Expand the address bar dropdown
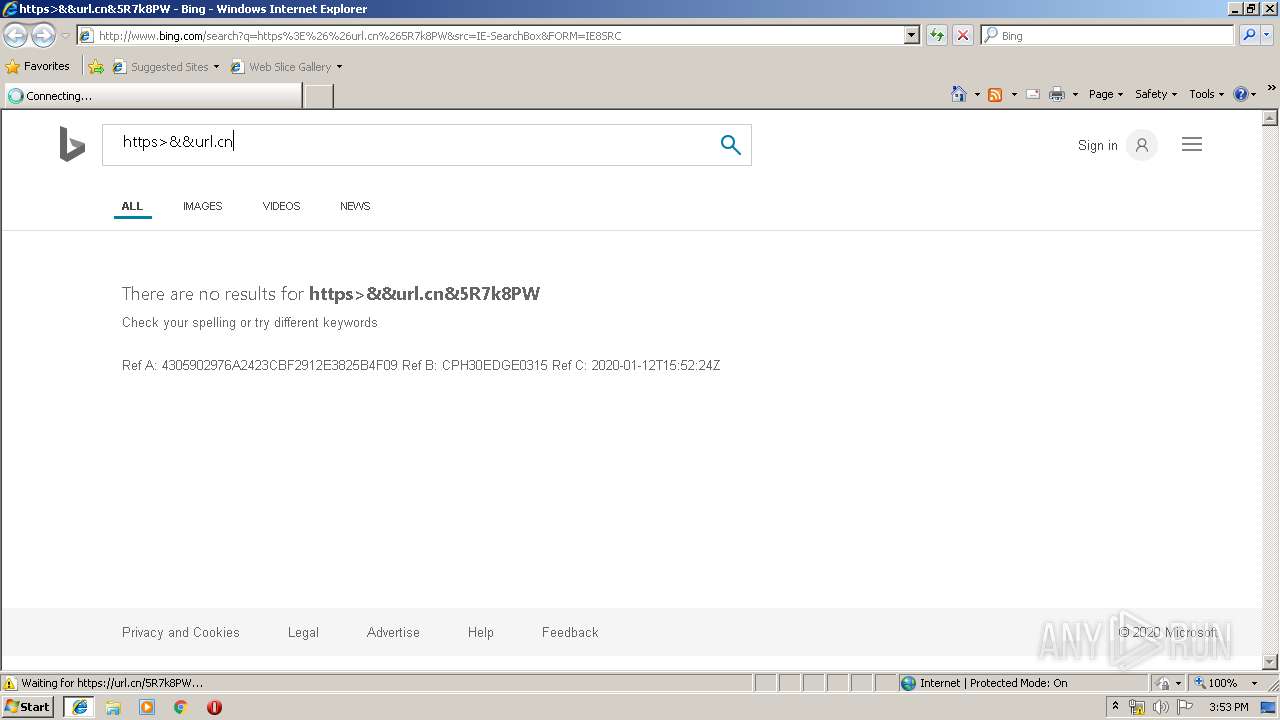Viewport: 1280px width, 720px height. coord(911,35)
